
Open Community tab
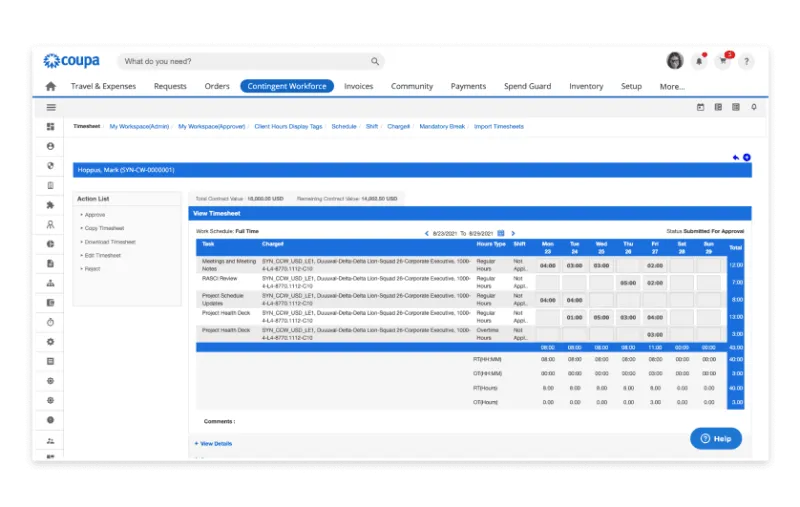coord(412,86)
